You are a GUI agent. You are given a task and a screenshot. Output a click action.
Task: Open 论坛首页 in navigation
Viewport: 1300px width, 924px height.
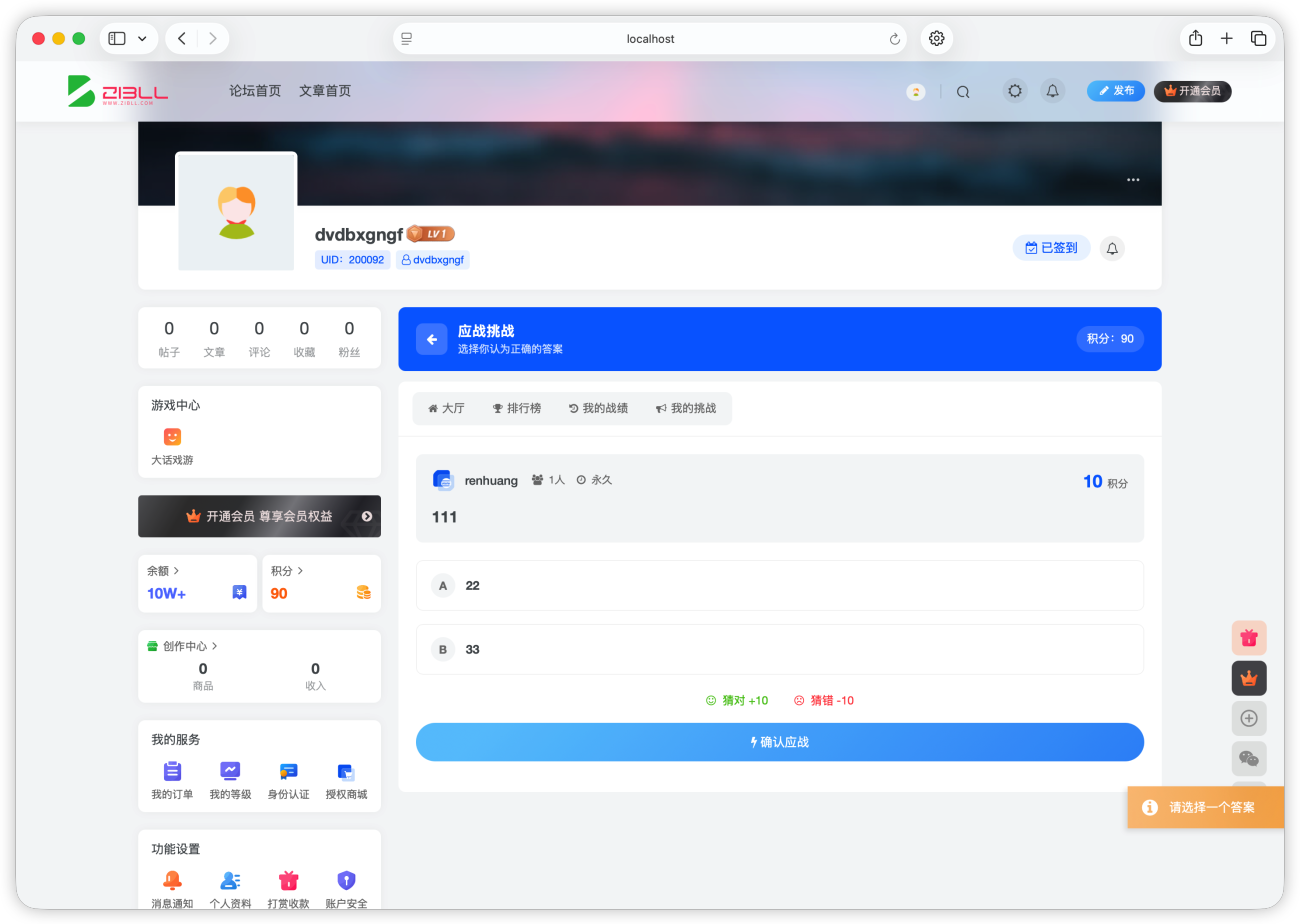tap(255, 91)
